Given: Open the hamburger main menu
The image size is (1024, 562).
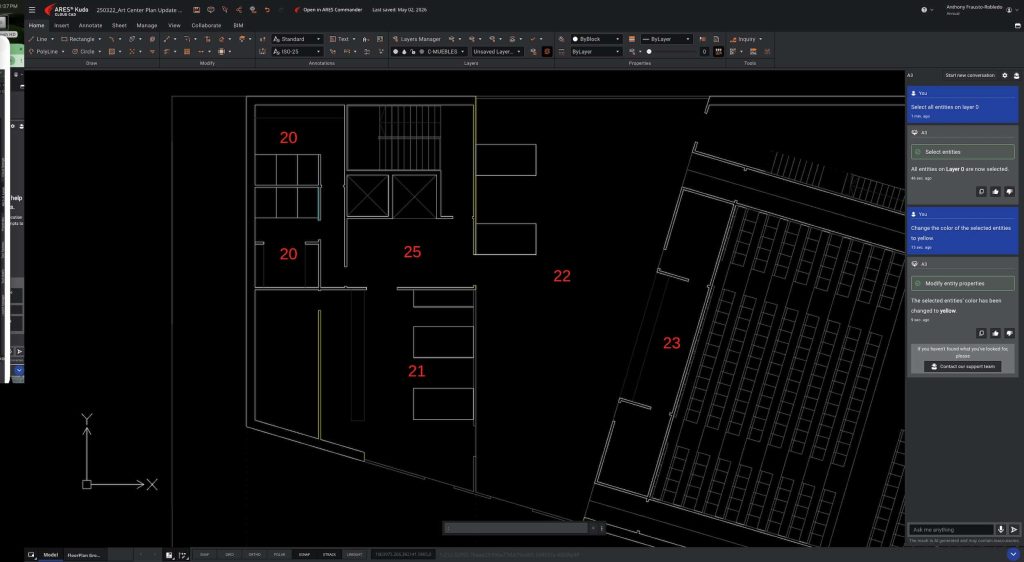Looking at the screenshot, I should [32, 10].
